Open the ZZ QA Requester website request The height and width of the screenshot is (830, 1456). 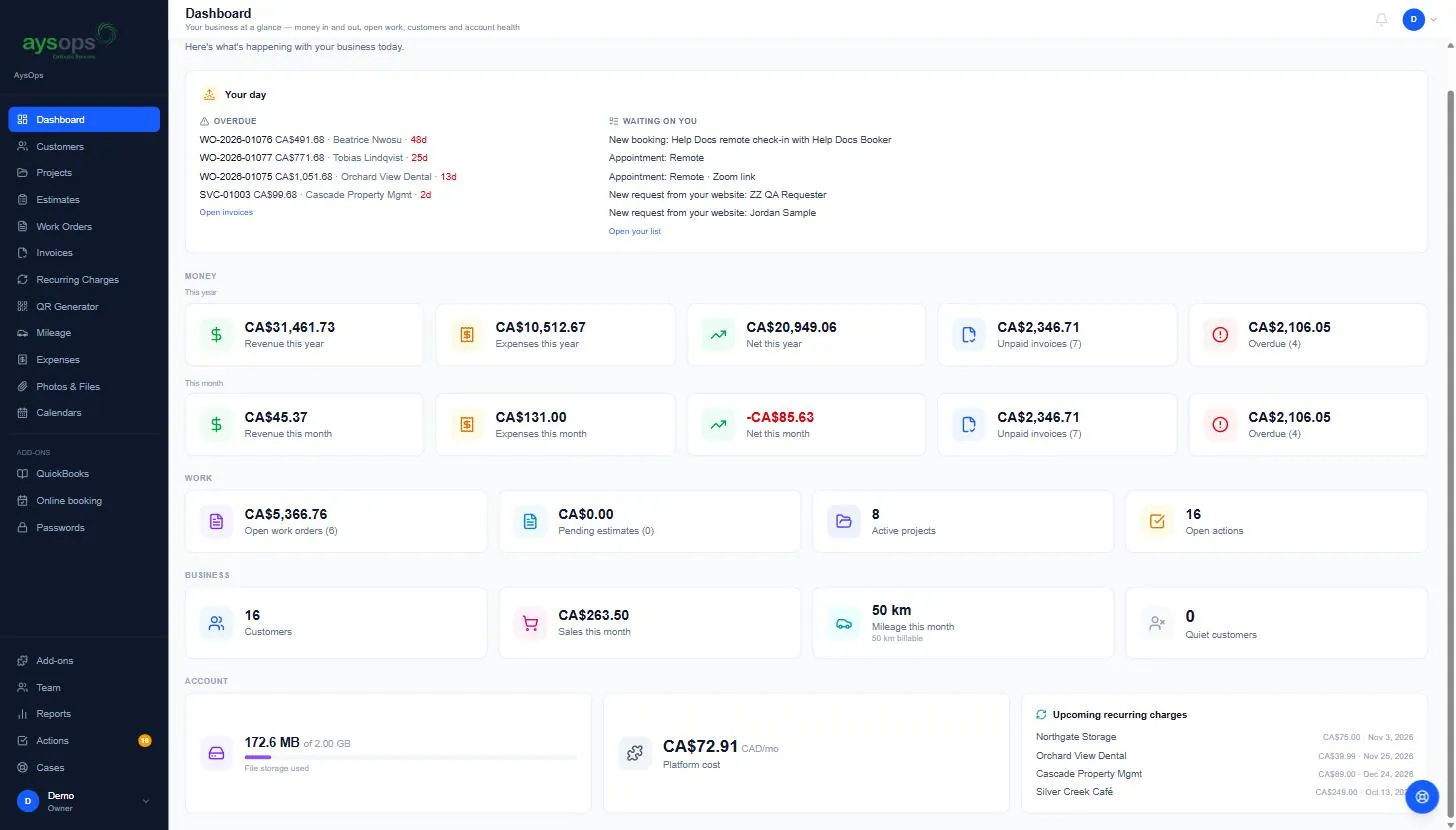[x=718, y=195]
